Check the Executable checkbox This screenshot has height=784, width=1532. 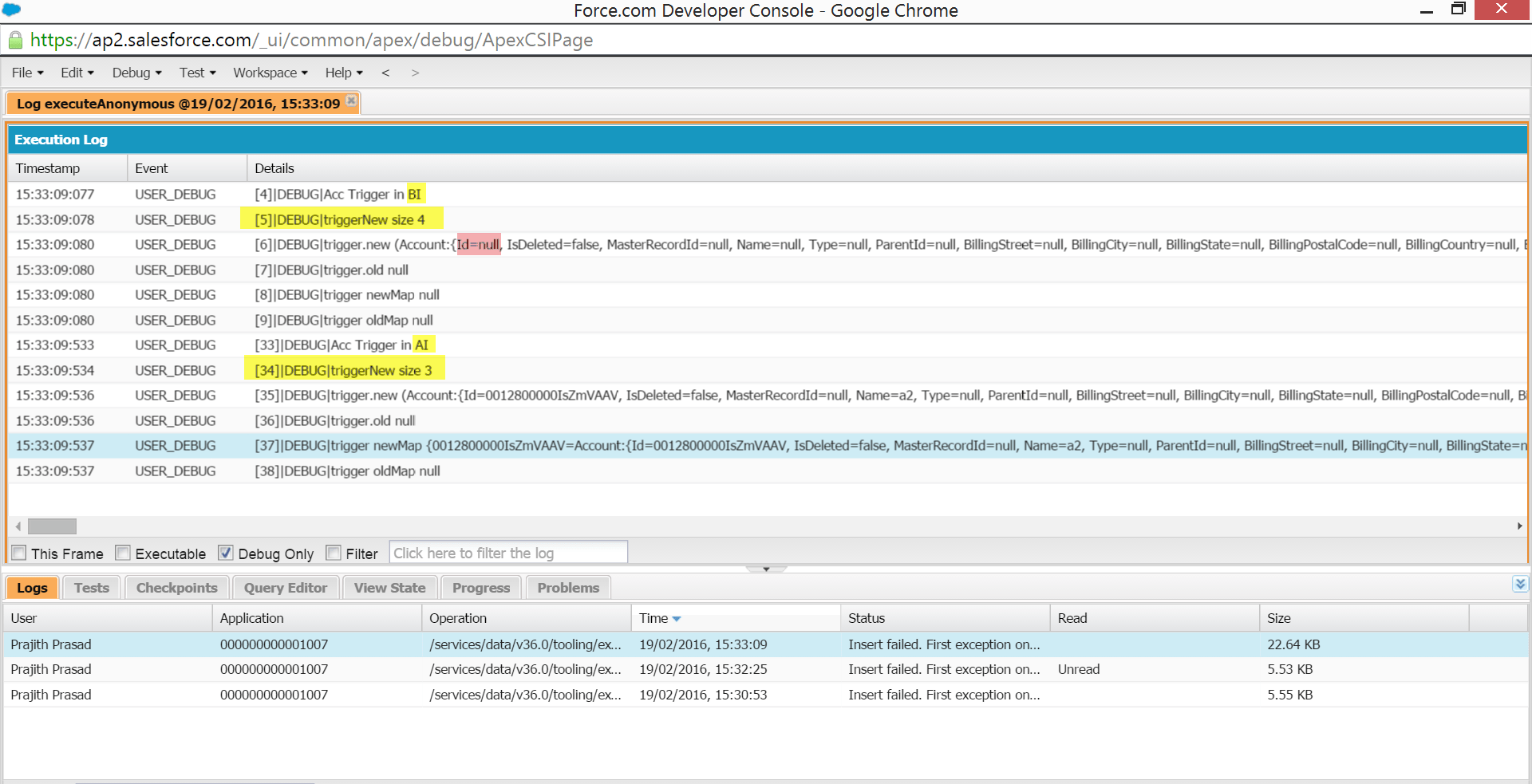[x=123, y=552]
